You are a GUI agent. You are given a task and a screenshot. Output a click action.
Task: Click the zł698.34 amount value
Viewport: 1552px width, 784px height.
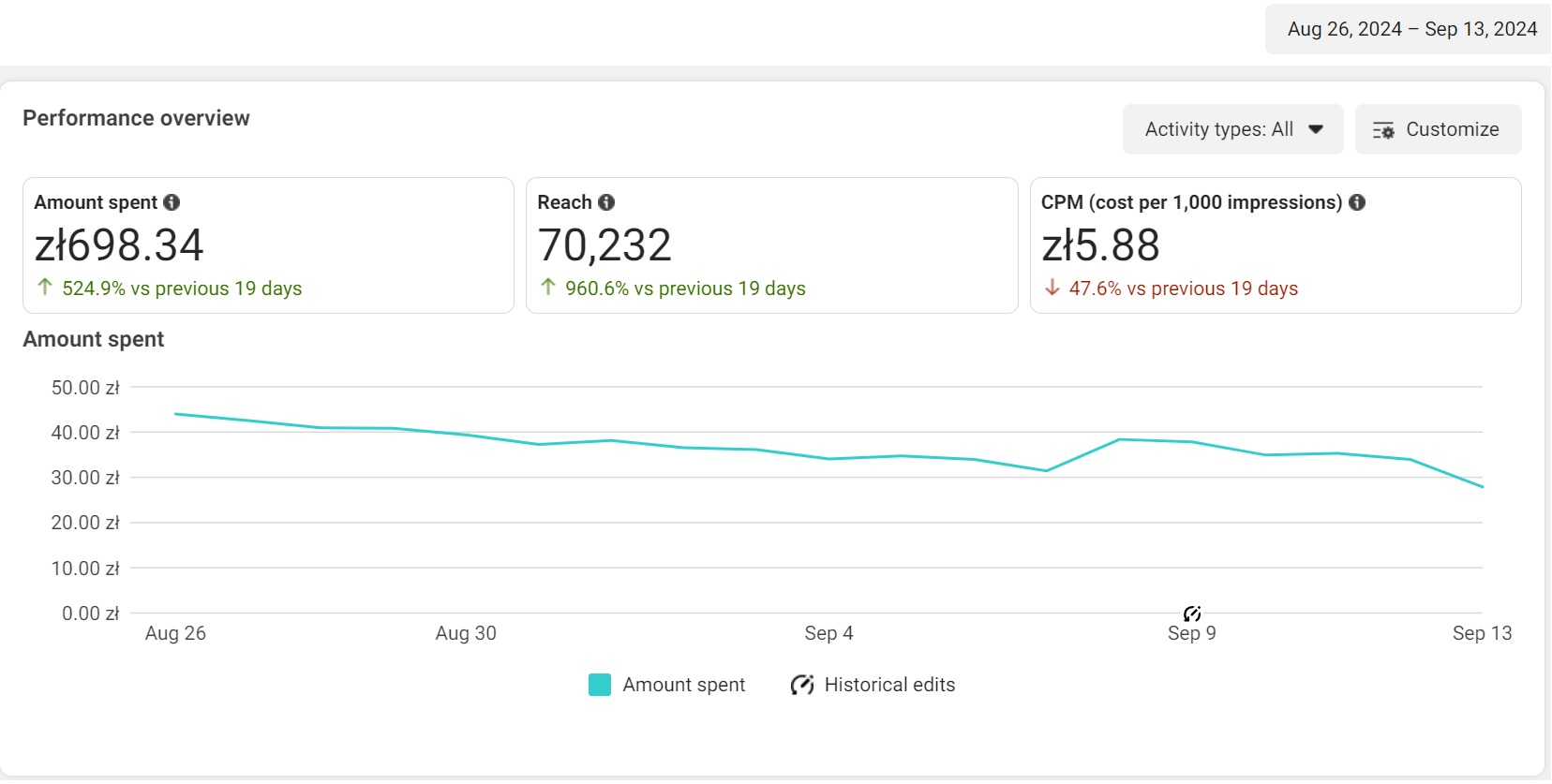[119, 245]
